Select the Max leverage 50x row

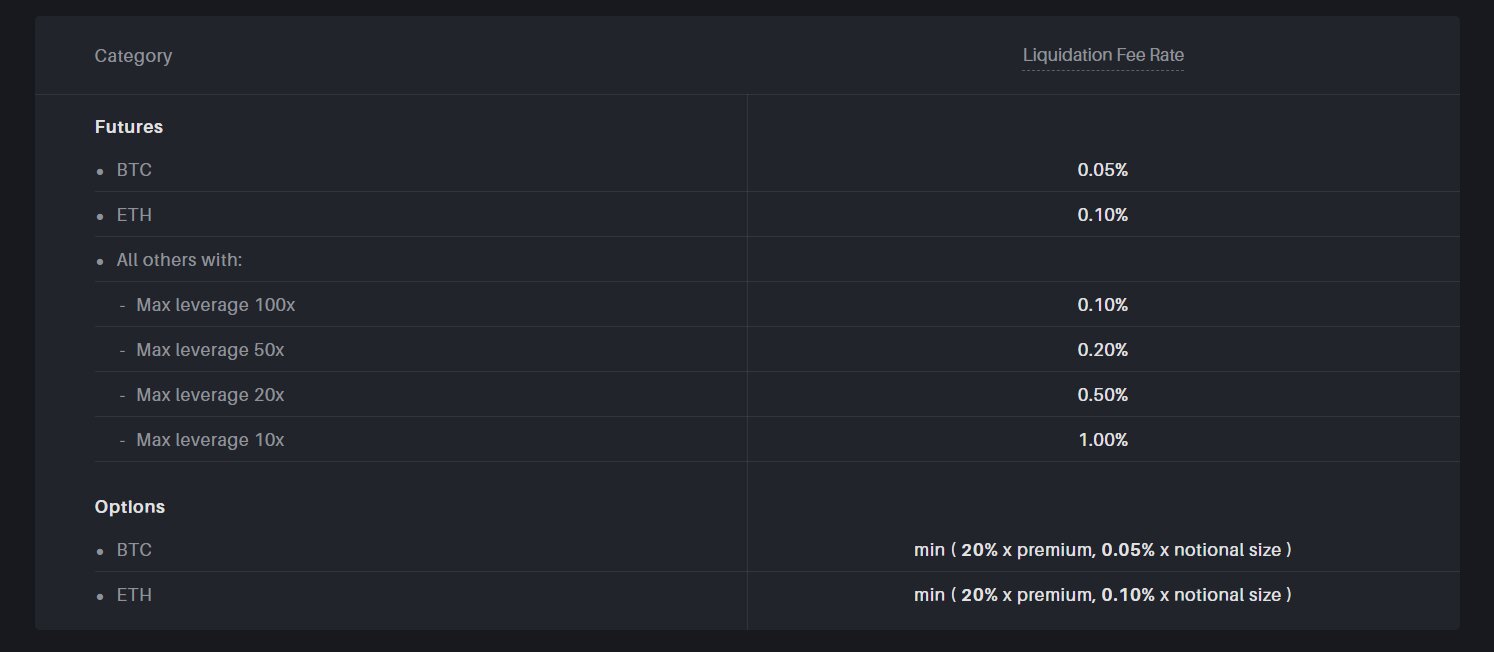tap(210, 350)
